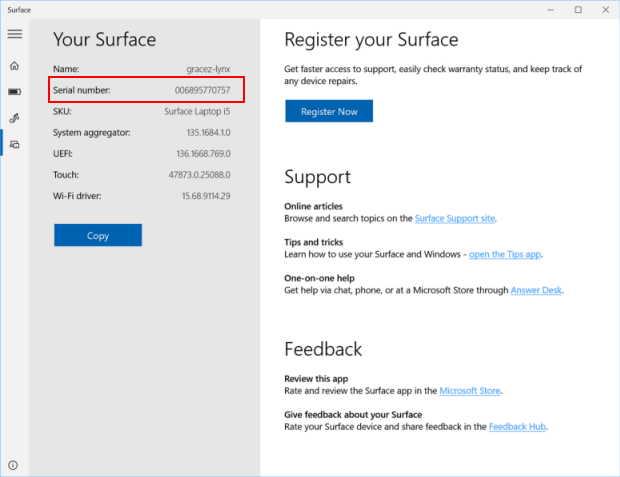Click the Review this app subheading
Viewport: 620px width, 477px height.
[316, 379]
